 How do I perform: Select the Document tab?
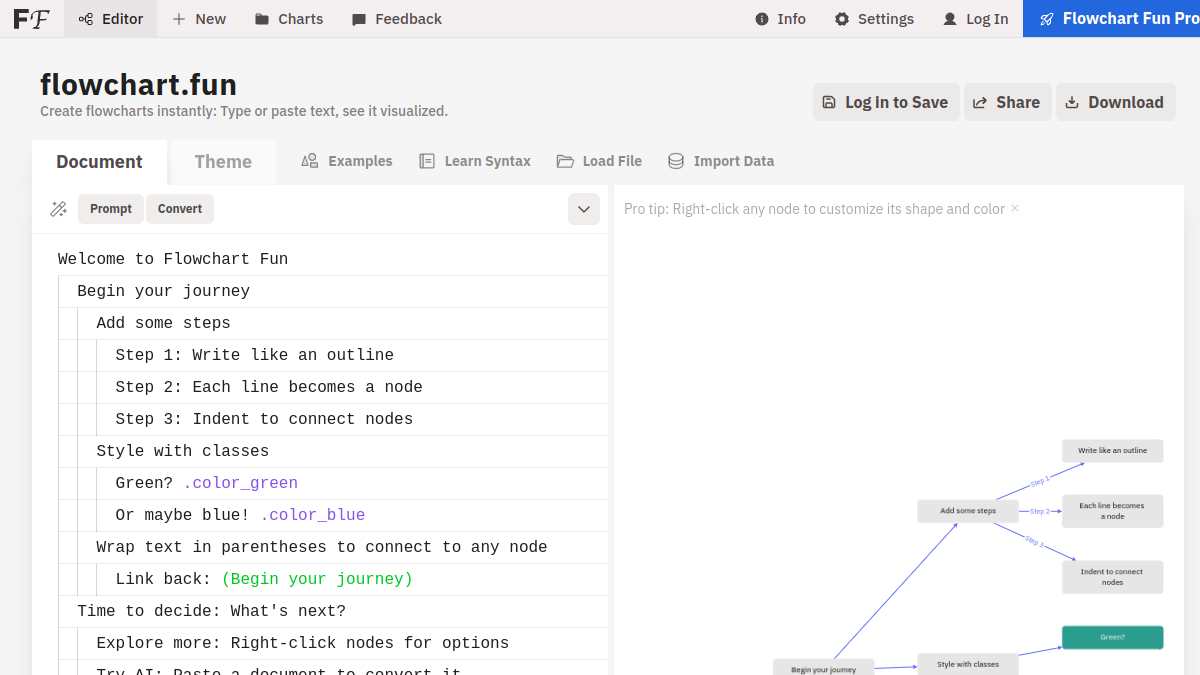(x=99, y=162)
